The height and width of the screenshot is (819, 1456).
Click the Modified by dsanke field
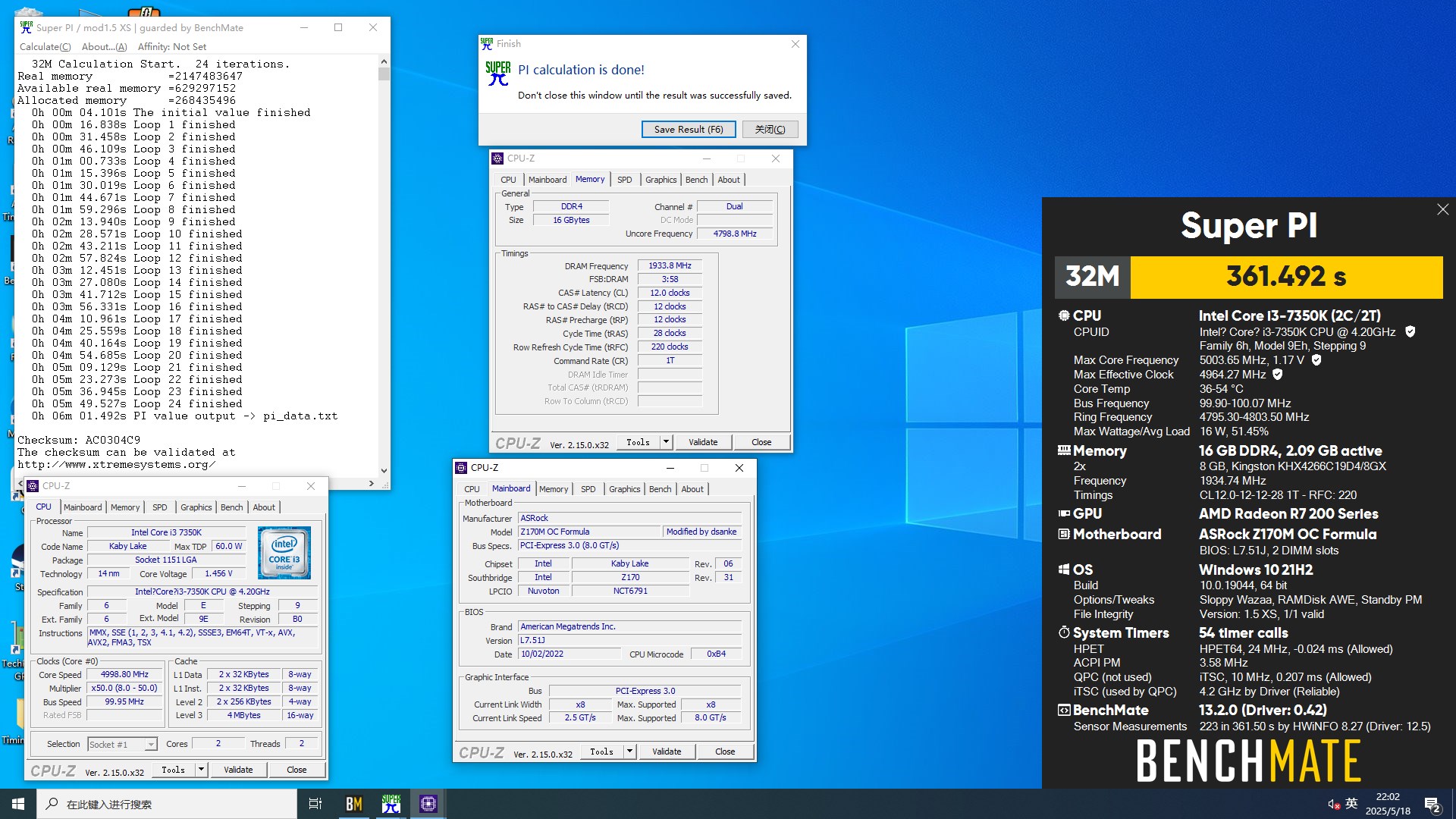[x=701, y=532]
